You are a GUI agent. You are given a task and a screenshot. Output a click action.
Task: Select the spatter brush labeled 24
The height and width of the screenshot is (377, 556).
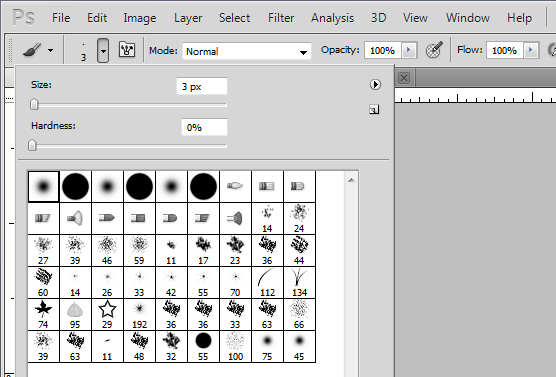click(299, 218)
